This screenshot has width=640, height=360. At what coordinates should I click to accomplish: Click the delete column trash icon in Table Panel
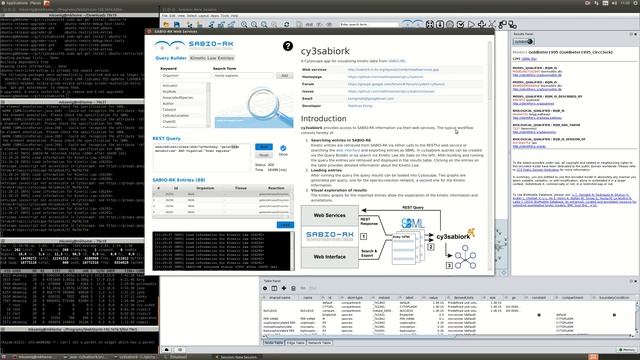click(293, 288)
